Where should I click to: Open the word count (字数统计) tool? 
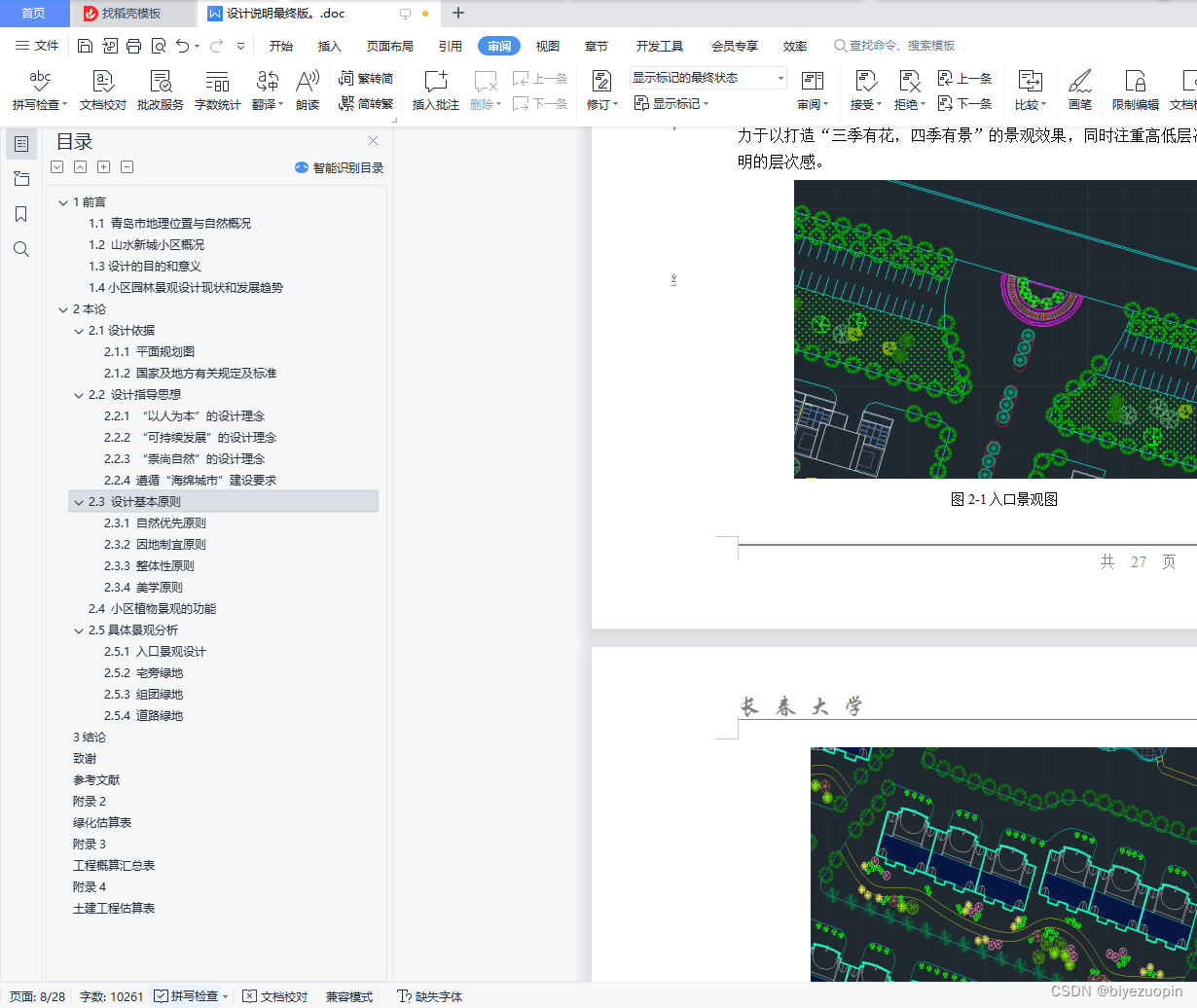click(x=218, y=90)
